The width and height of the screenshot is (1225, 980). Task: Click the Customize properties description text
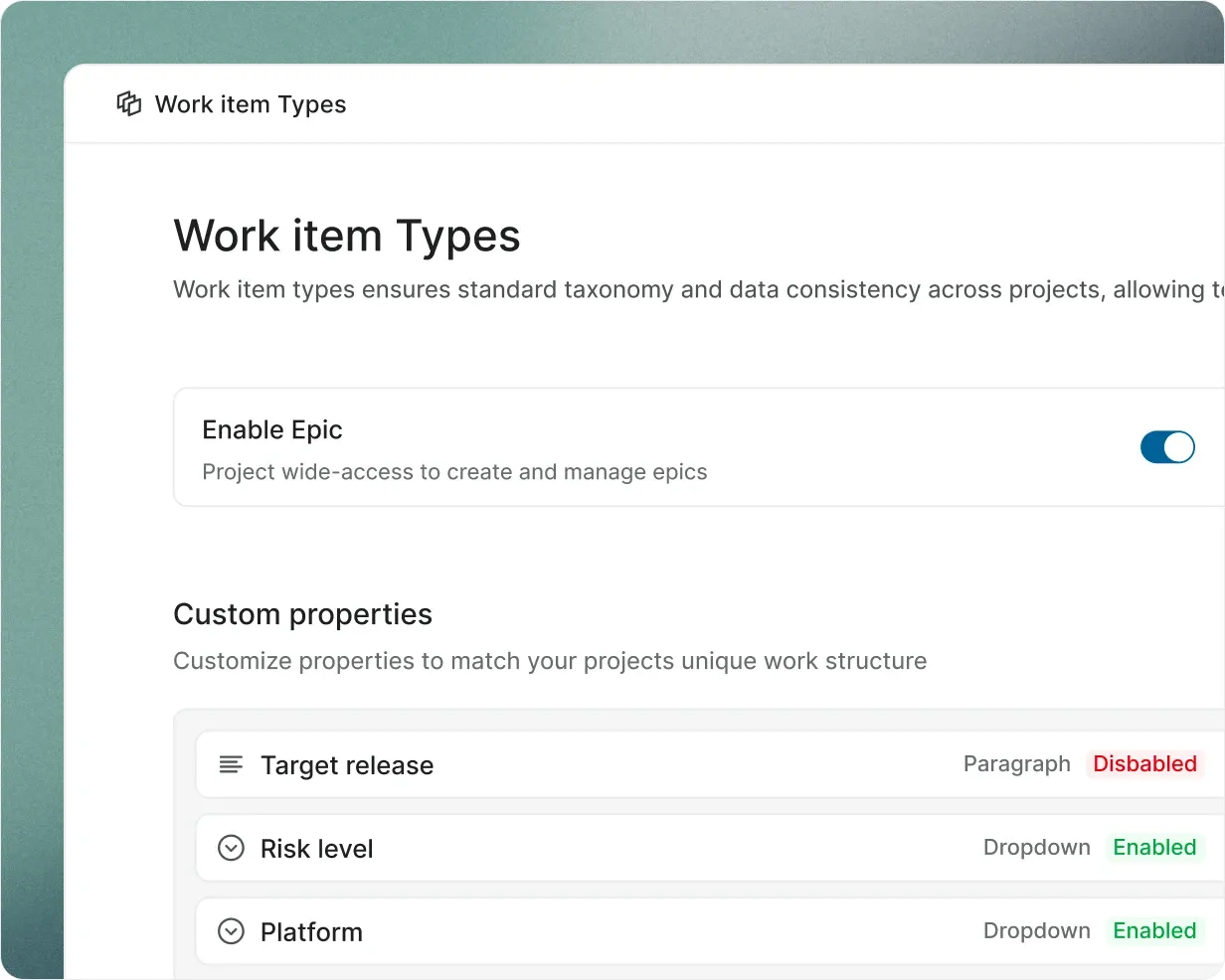coord(550,661)
